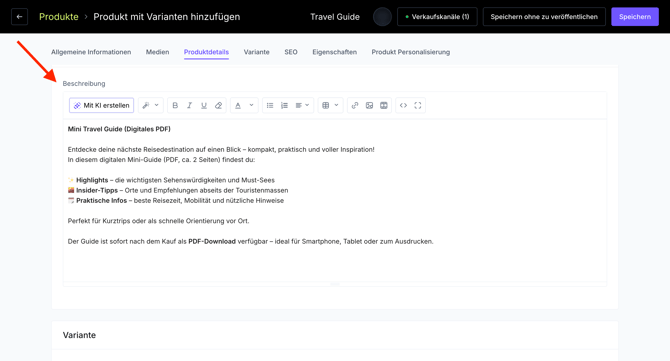
Task: Click the Mini Travel Guide heading text
Action: click(119, 129)
